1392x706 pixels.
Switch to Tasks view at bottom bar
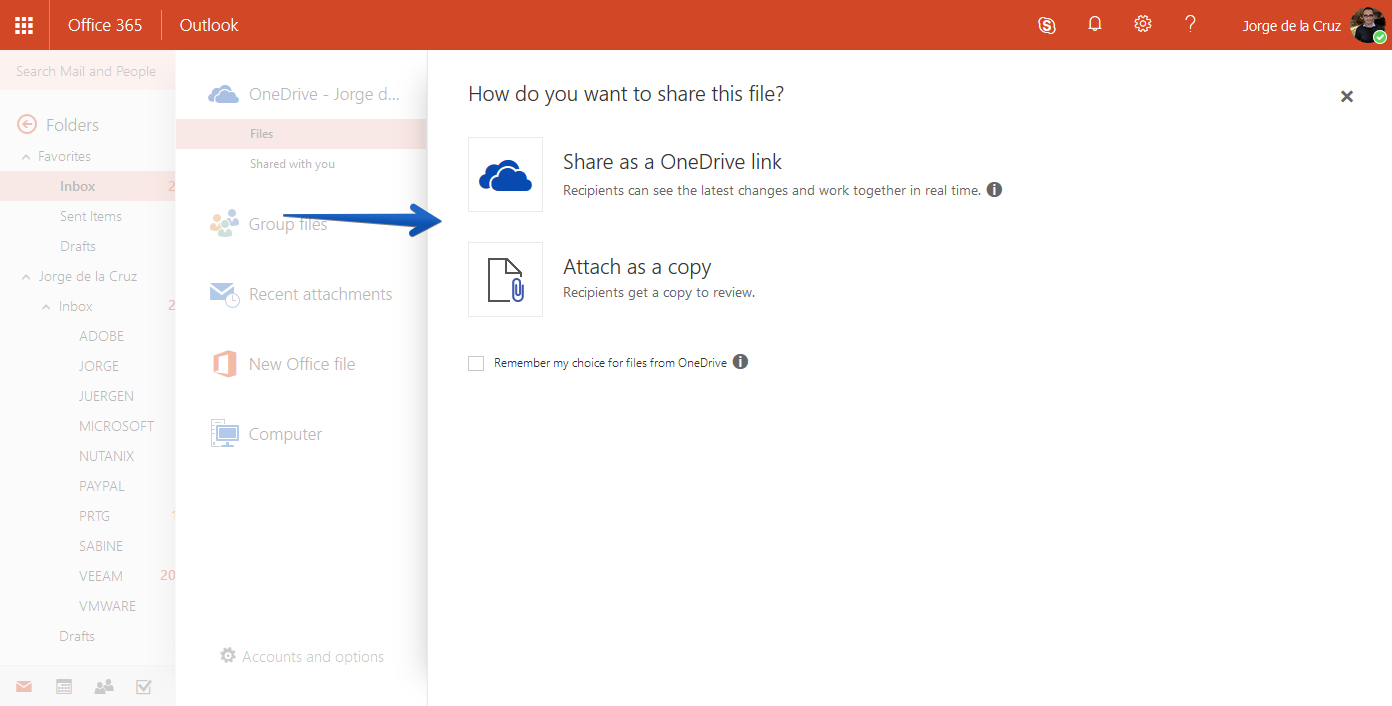143,686
